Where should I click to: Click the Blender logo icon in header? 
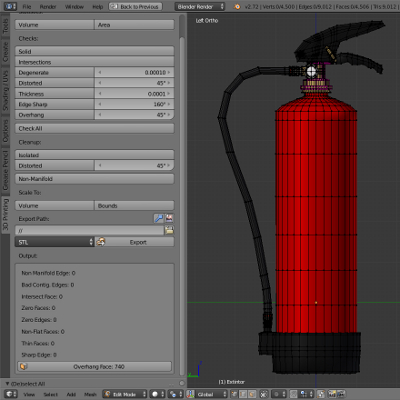pos(237,7)
